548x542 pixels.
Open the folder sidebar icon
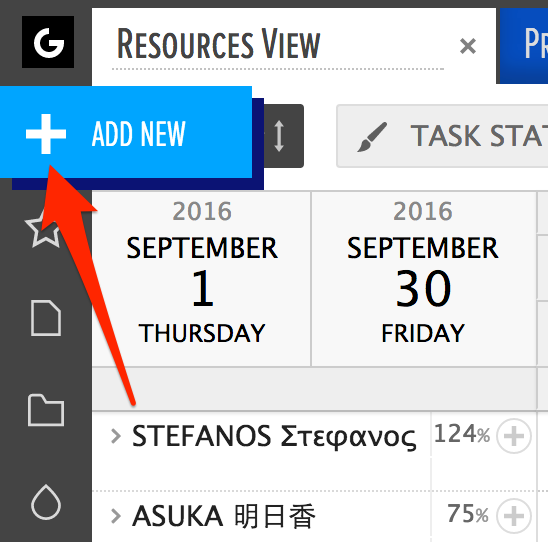pos(46,410)
